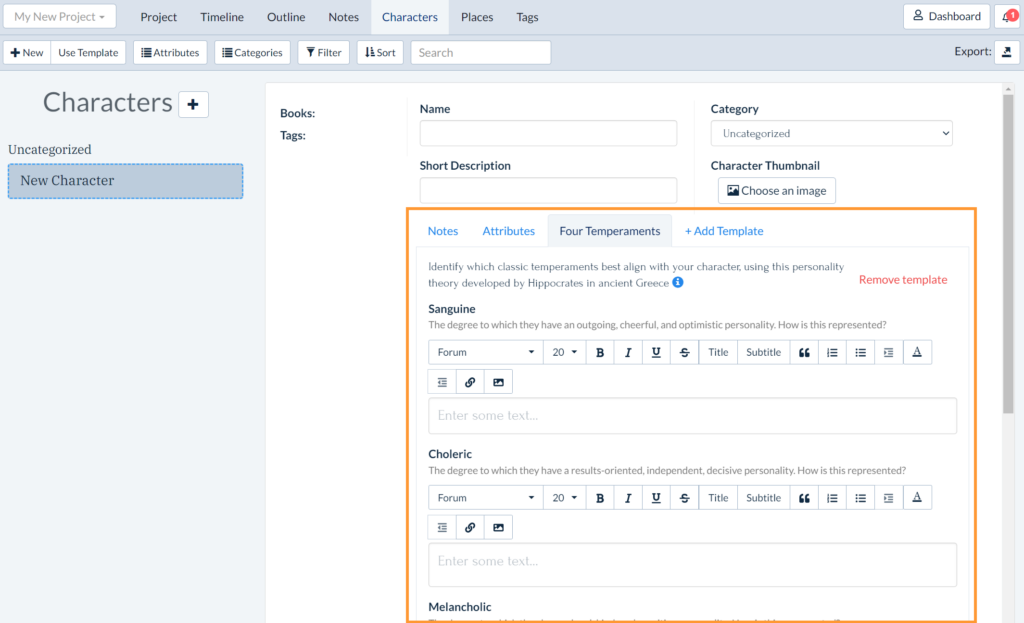The image size is (1024, 623).
Task: Insert block quote in the Sanguine toolbar
Action: (x=804, y=352)
